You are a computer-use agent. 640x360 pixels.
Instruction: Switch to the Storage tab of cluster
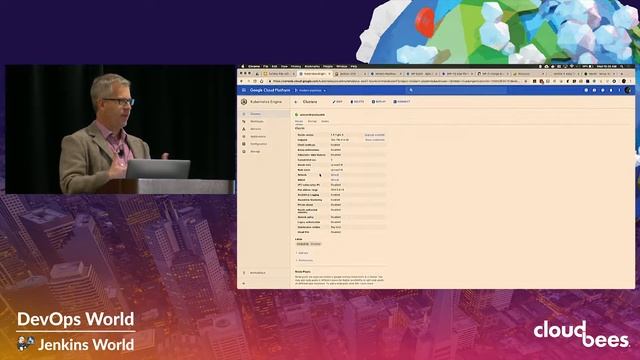(x=312, y=121)
